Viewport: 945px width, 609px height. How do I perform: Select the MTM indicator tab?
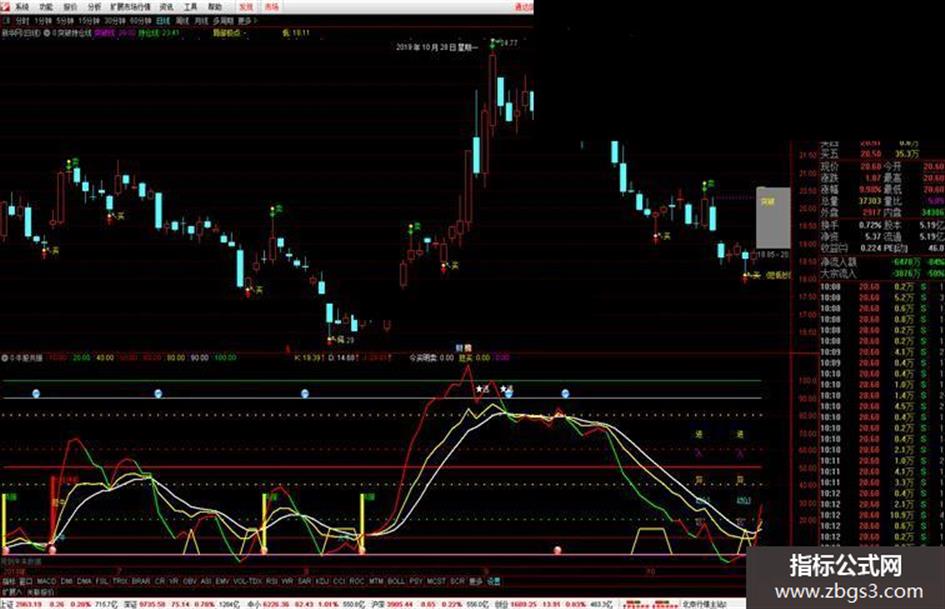376,581
